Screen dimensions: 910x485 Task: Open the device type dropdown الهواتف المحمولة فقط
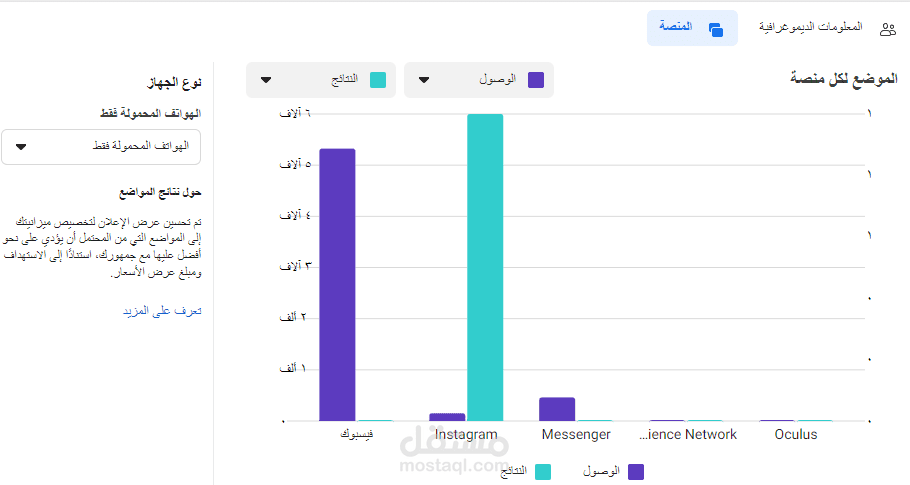click(101, 147)
